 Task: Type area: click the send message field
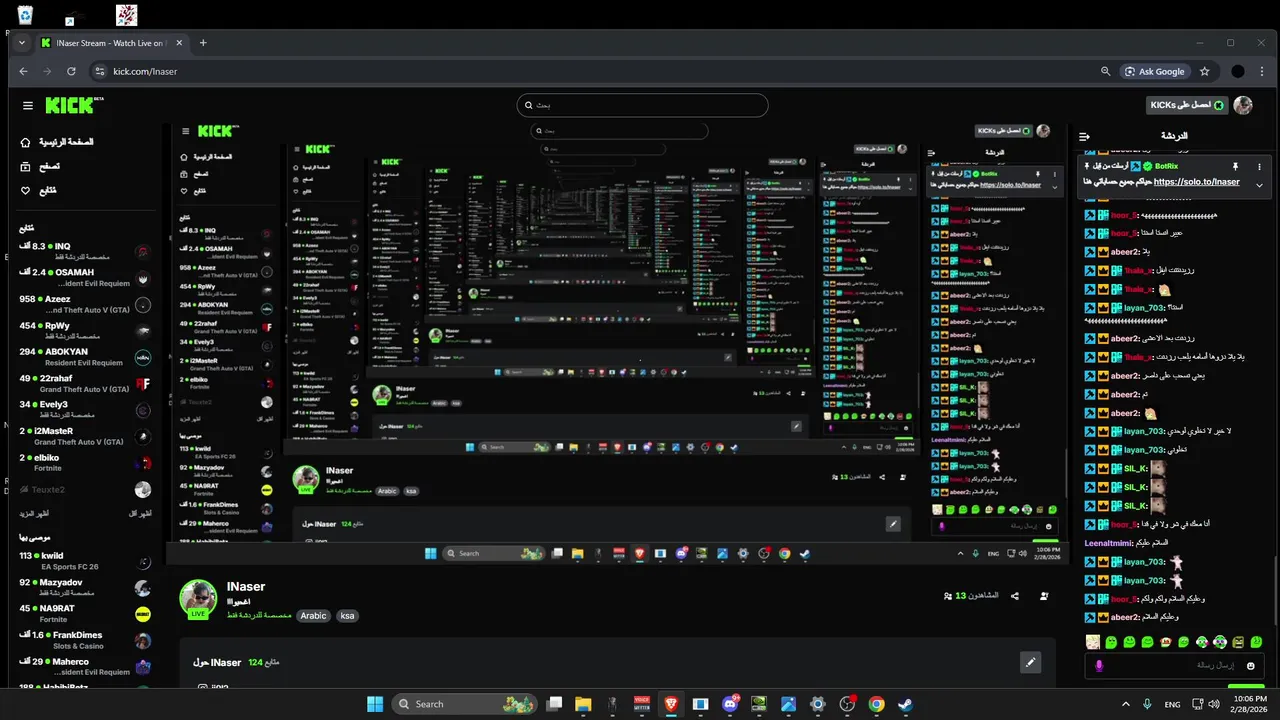1175,665
